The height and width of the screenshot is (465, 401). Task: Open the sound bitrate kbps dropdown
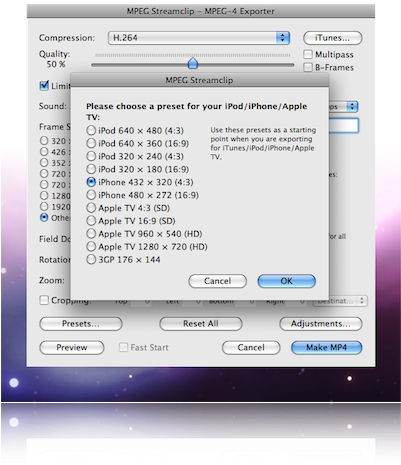(343, 107)
